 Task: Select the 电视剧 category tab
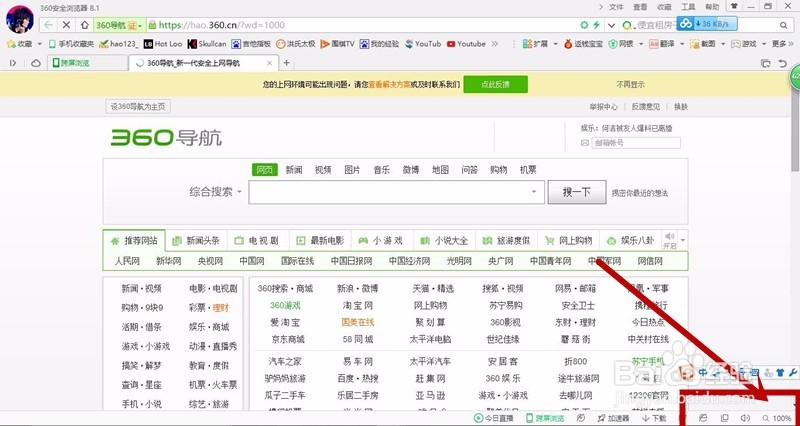pyautogui.click(x=258, y=240)
